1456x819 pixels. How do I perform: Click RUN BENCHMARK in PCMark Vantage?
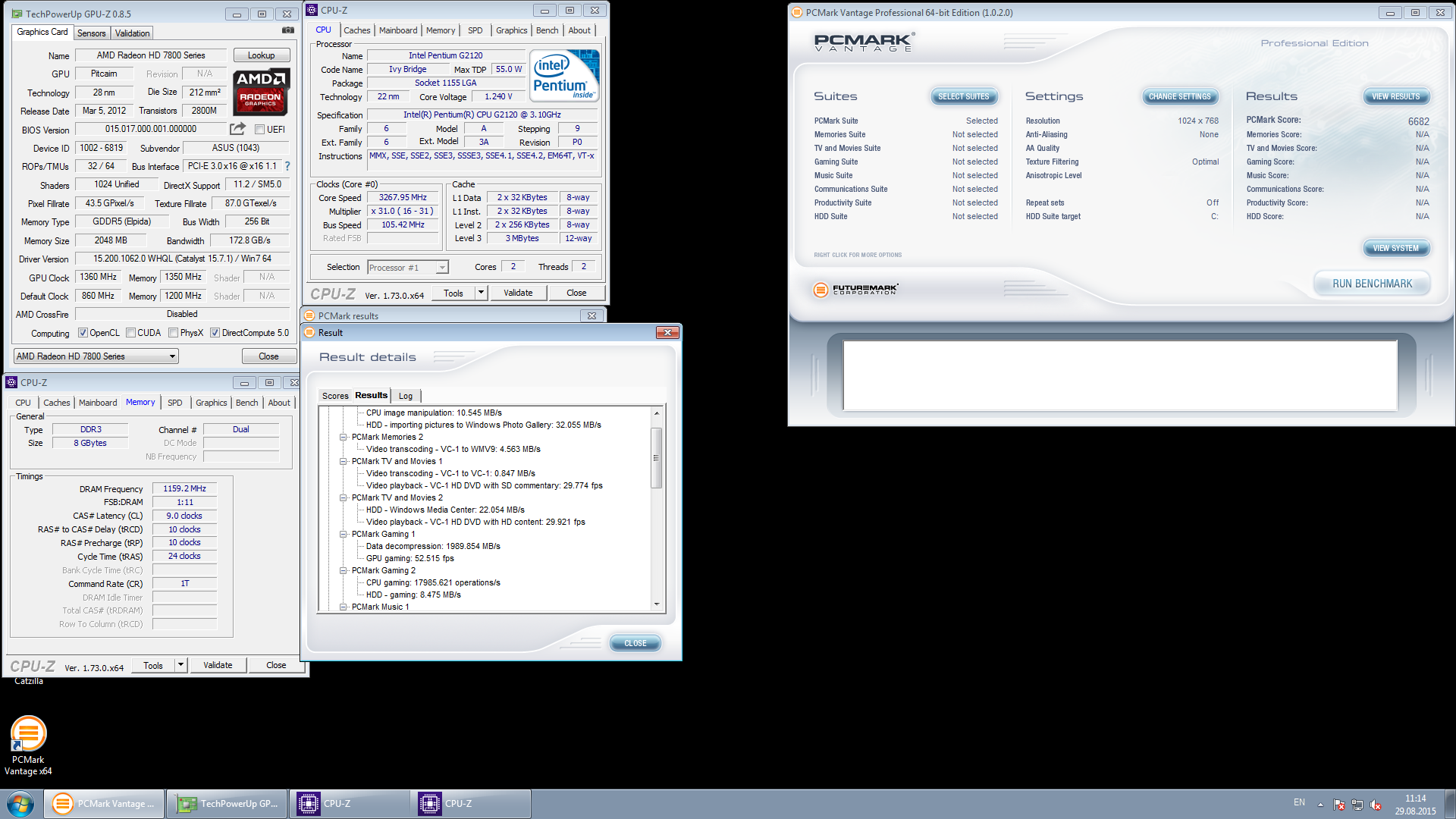click(1372, 284)
